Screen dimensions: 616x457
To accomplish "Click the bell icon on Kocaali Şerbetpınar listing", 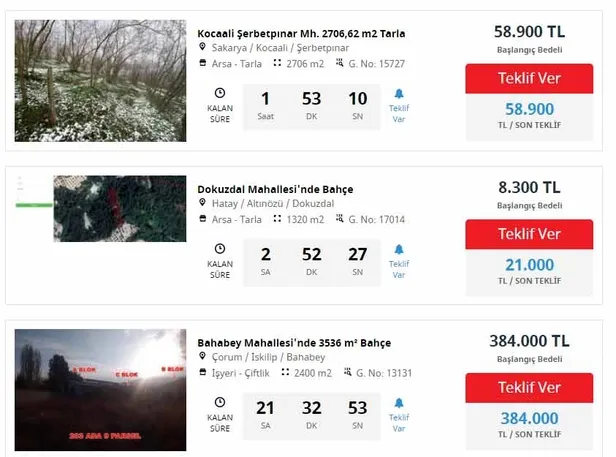I will click(x=399, y=94).
